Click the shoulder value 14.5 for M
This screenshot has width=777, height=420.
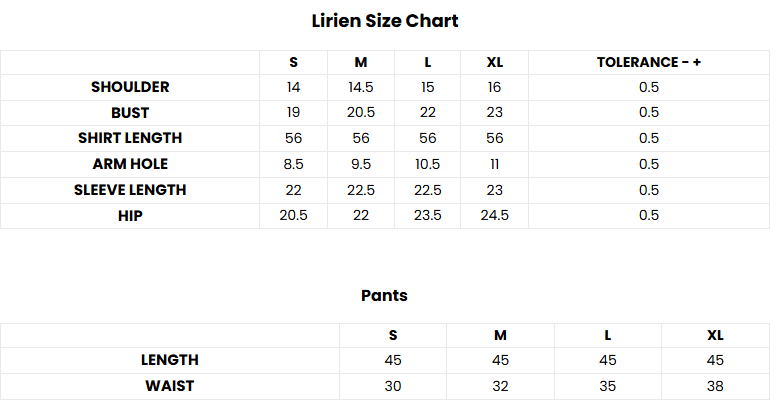pos(361,87)
